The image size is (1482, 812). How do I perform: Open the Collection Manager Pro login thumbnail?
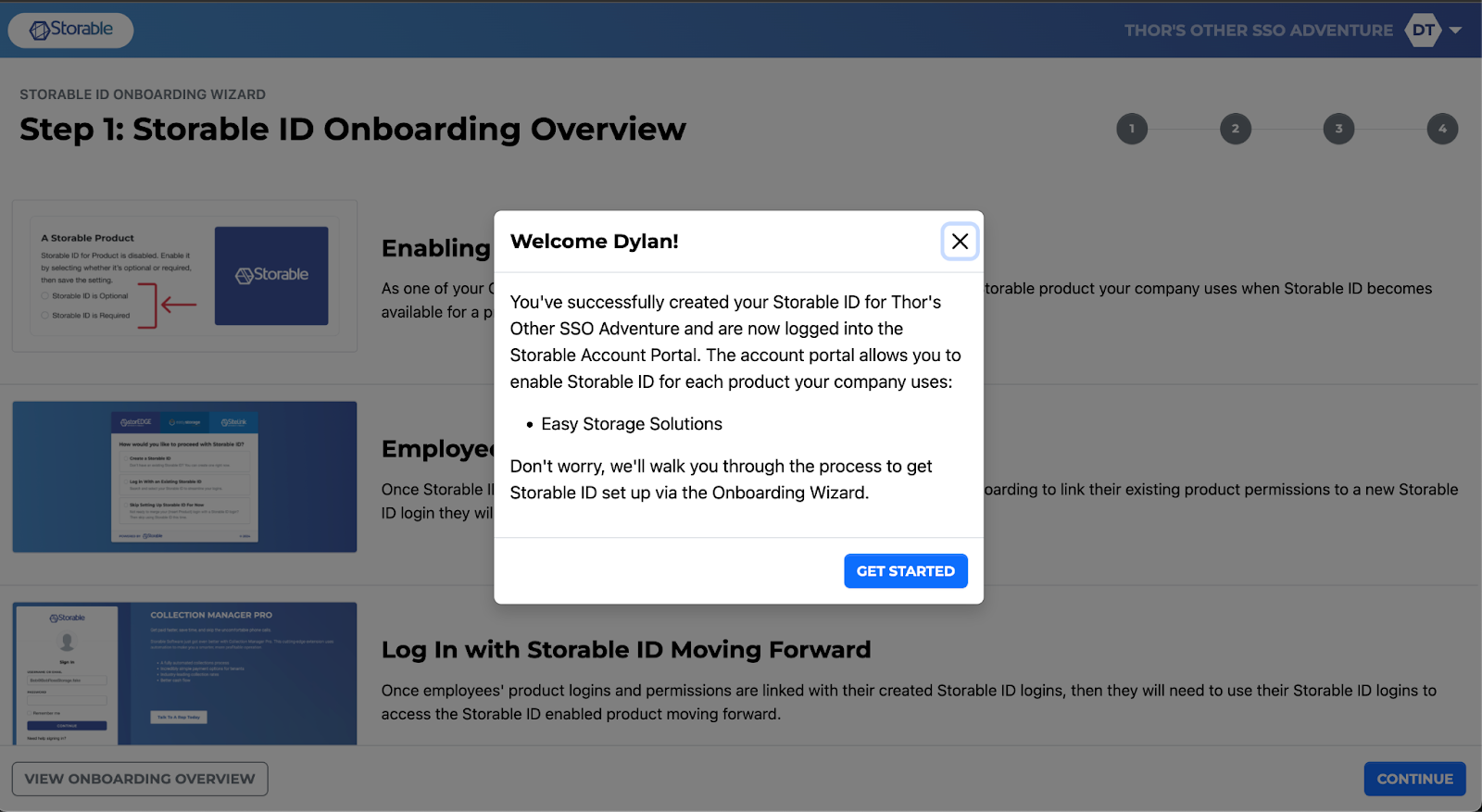[x=184, y=673]
